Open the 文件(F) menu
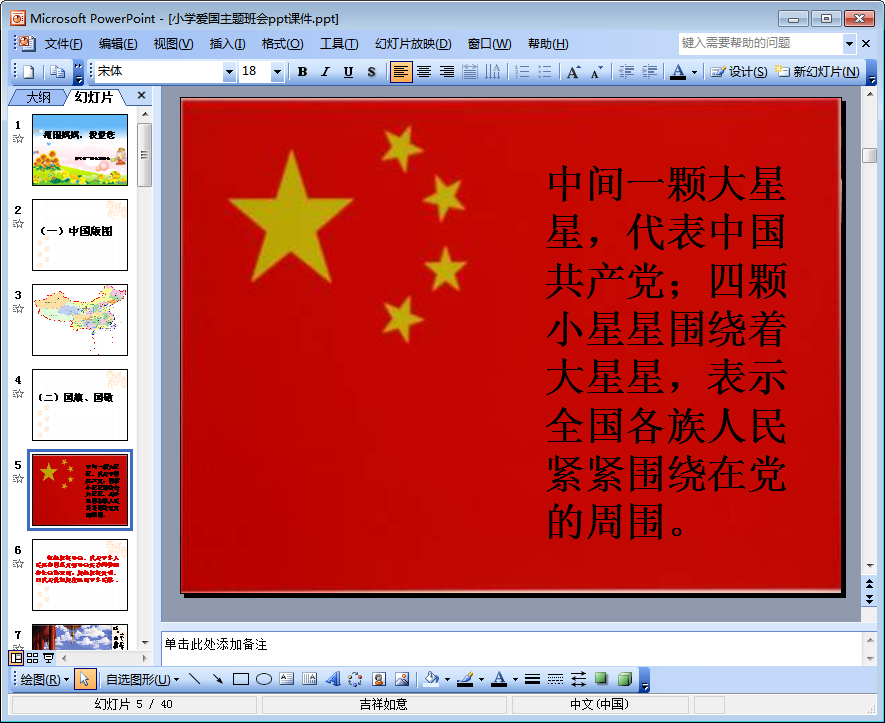Screen dimensions: 885x723 pyautogui.click(x=63, y=43)
